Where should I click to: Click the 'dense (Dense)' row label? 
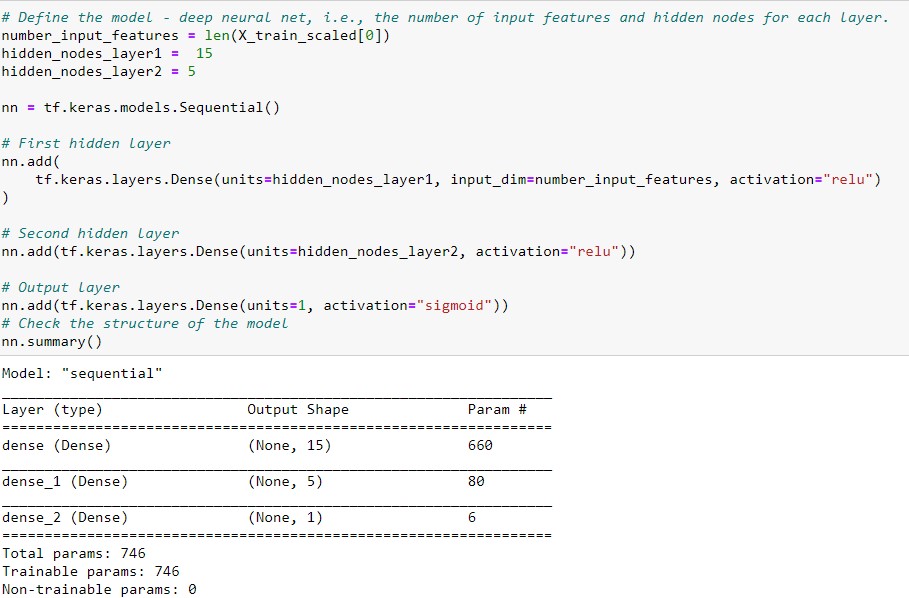(x=56, y=446)
